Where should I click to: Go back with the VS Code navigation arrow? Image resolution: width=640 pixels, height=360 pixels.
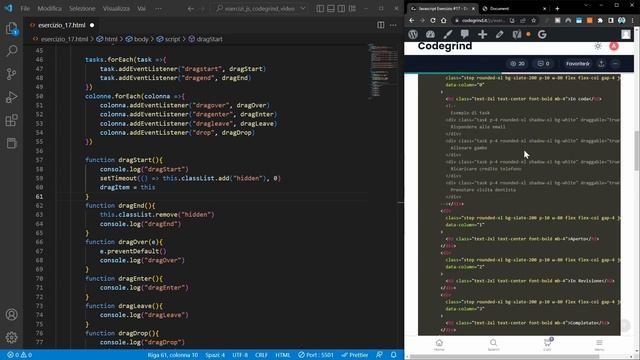191,8
